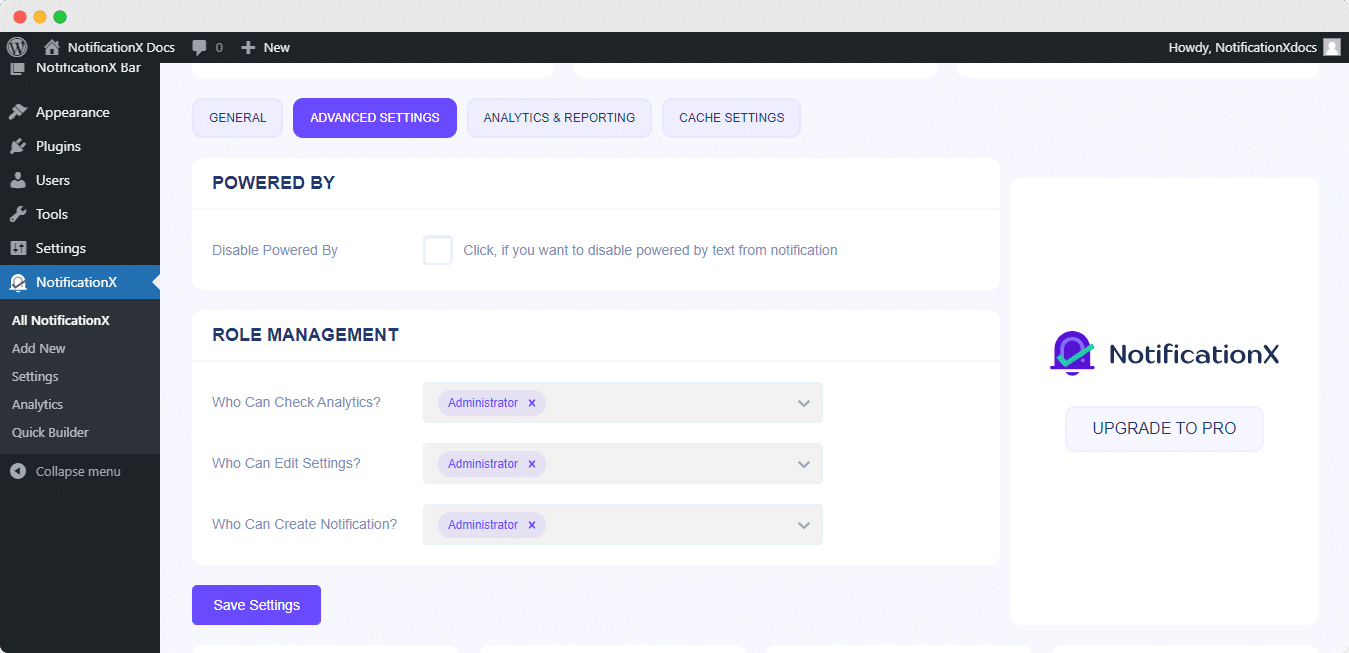Click the green macOS fullscreen button
1349x653 pixels.
point(60,17)
